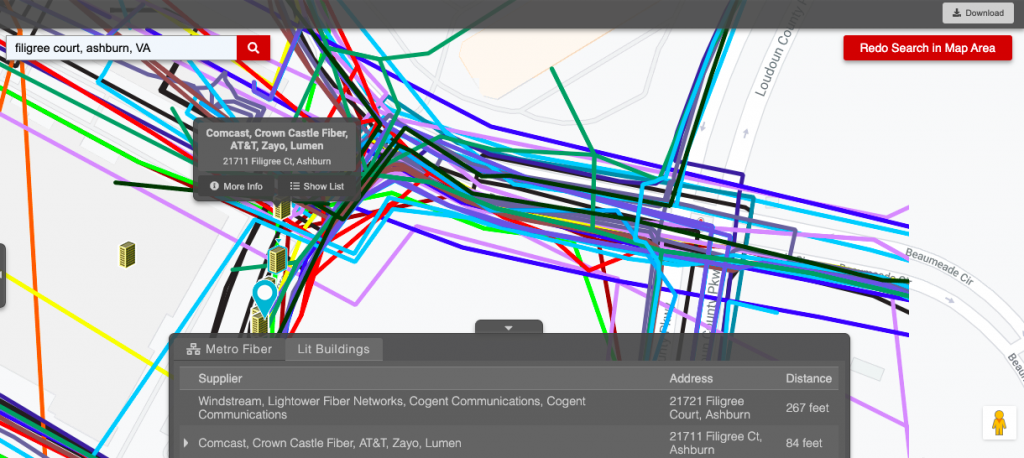
Task: Click the Street View pegman icon
Action: (996, 423)
